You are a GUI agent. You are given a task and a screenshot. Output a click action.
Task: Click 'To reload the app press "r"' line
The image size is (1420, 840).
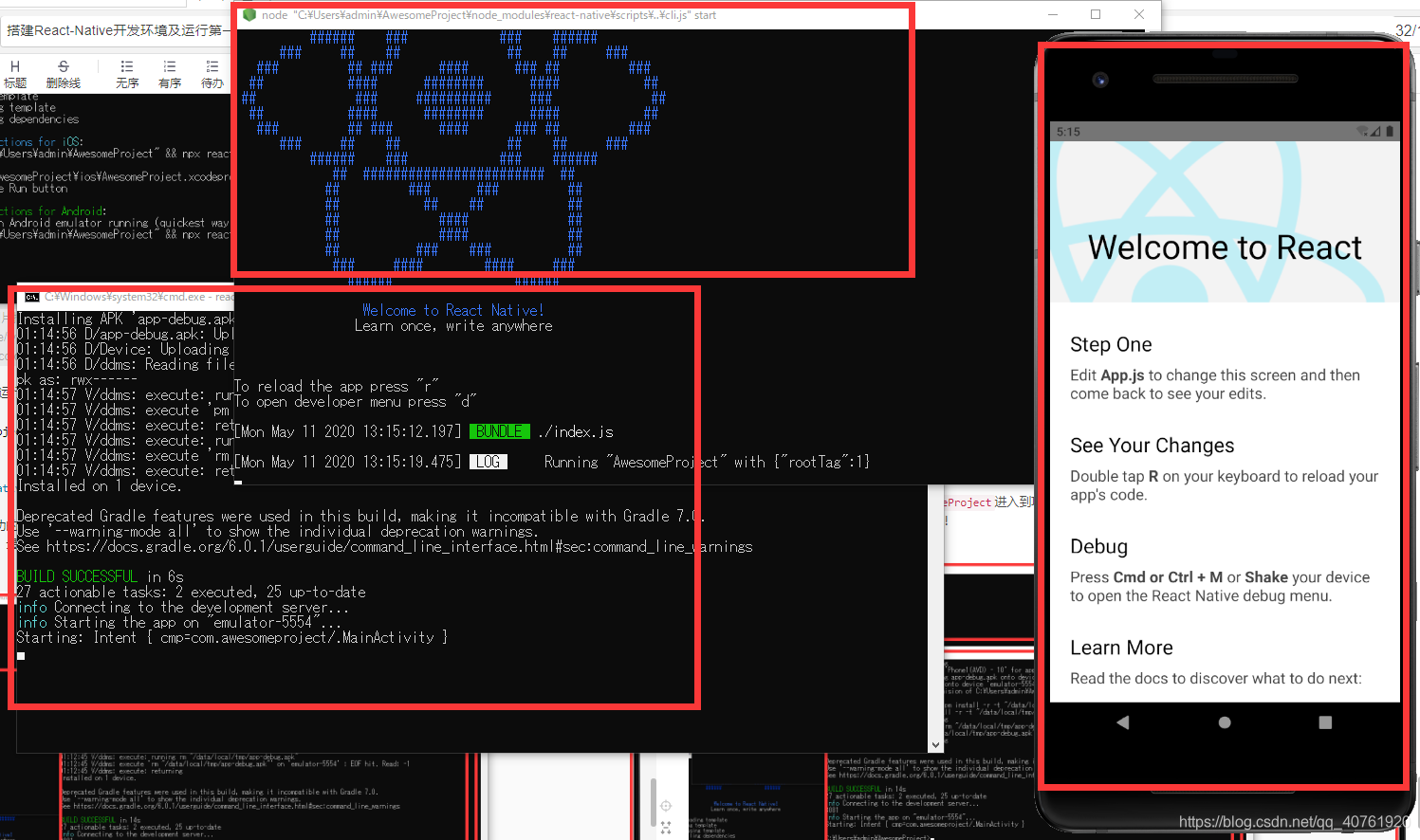337,386
